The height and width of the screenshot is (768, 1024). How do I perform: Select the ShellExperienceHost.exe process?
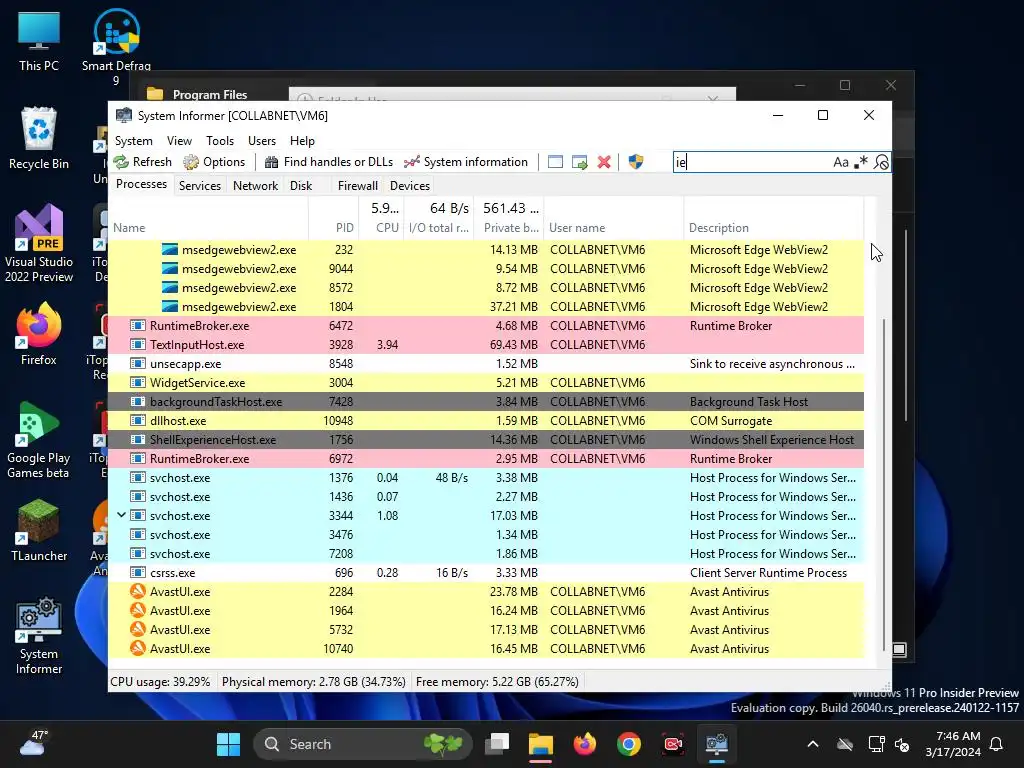tap(486, 440)
